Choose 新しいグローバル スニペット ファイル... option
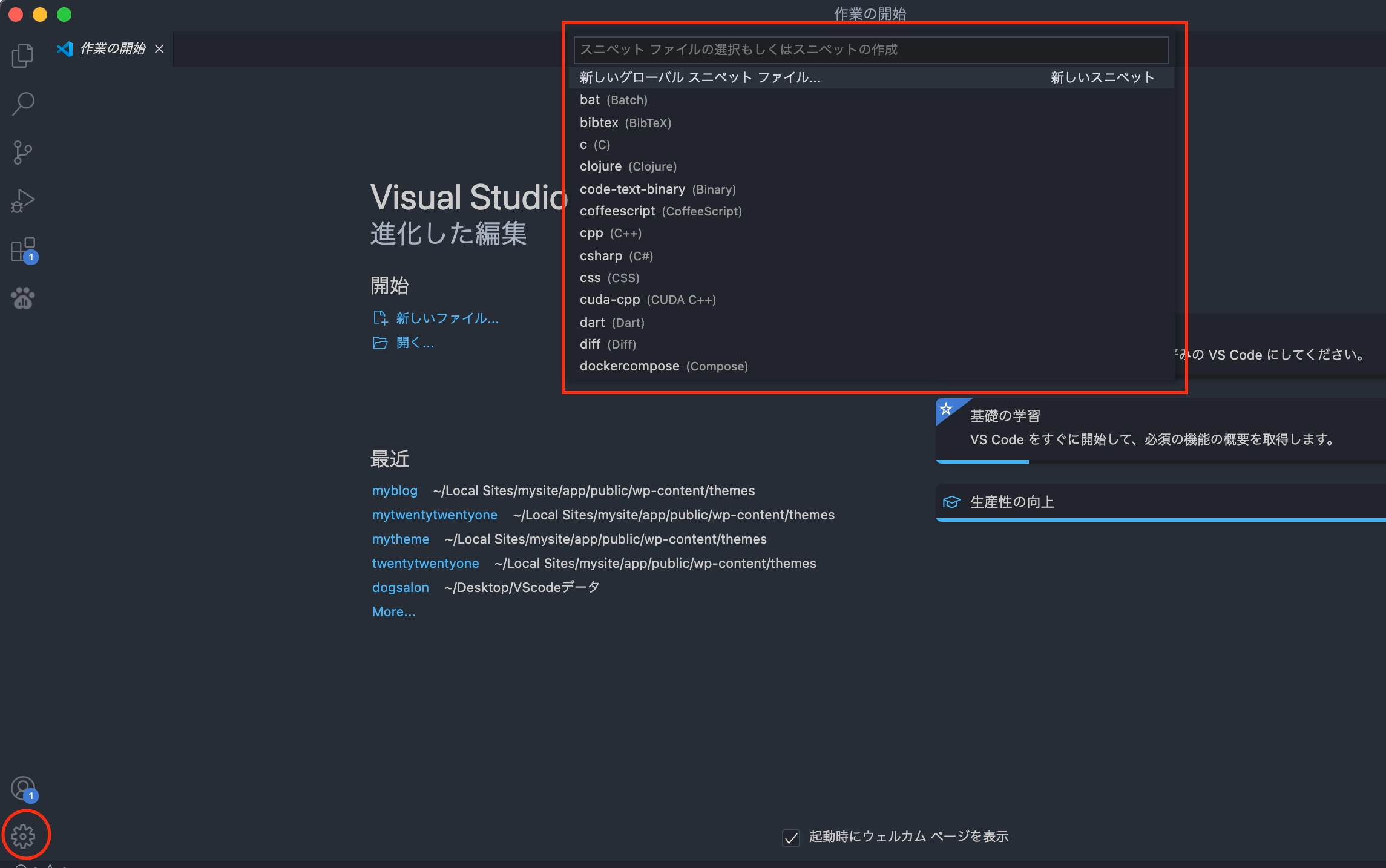The height and width of the screenshot is (868, 1386). point(871,77)
